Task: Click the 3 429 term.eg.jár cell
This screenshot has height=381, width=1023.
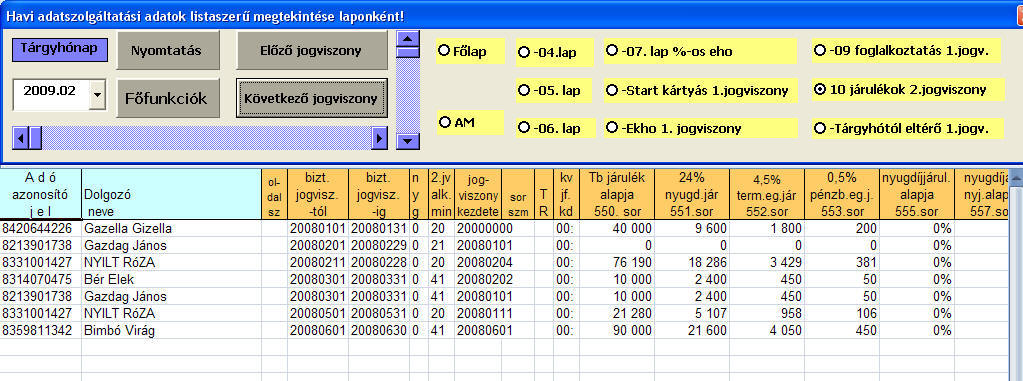Action: 767,262
